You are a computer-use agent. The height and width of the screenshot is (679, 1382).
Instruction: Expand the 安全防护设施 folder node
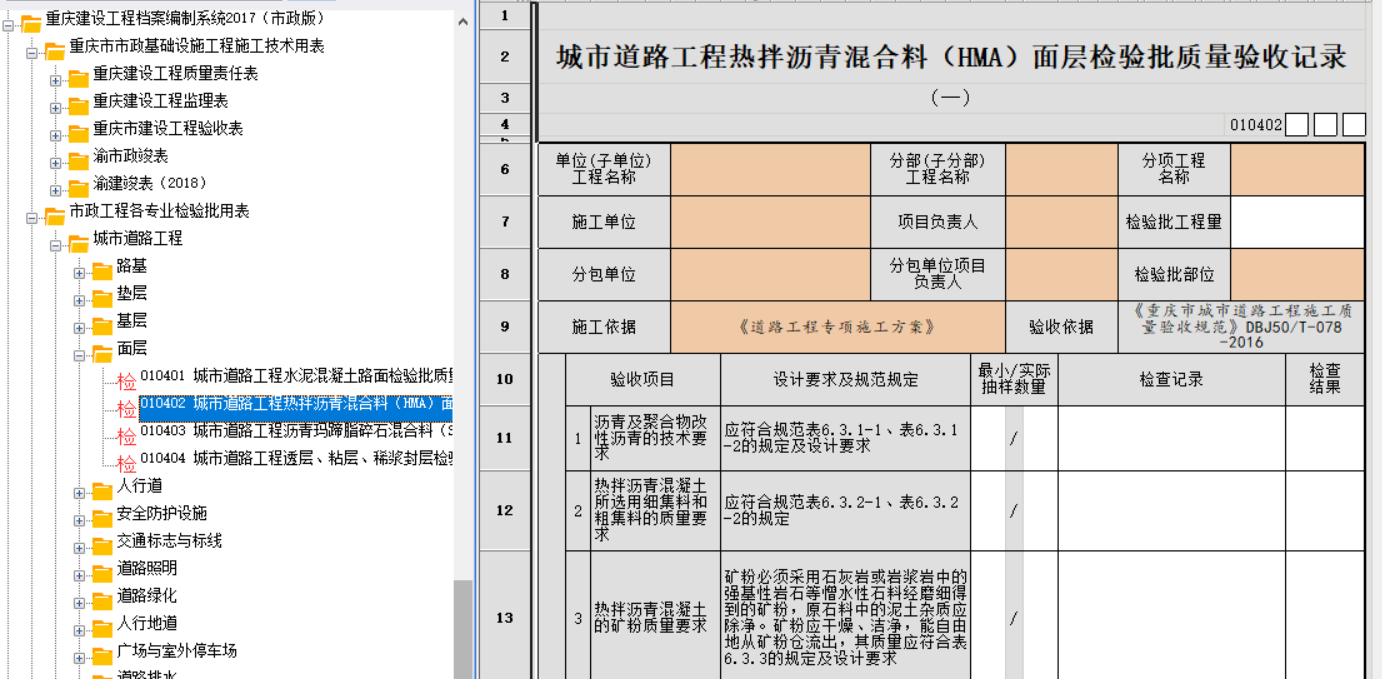tap(79, 520)
